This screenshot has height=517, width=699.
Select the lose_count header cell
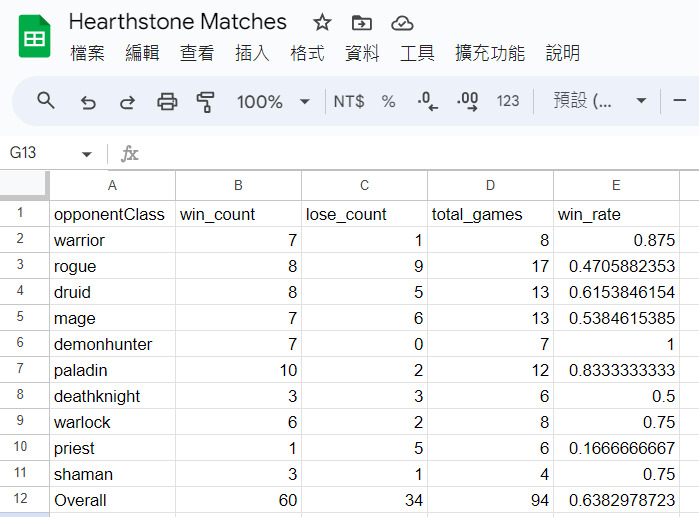tap(364, 214)
